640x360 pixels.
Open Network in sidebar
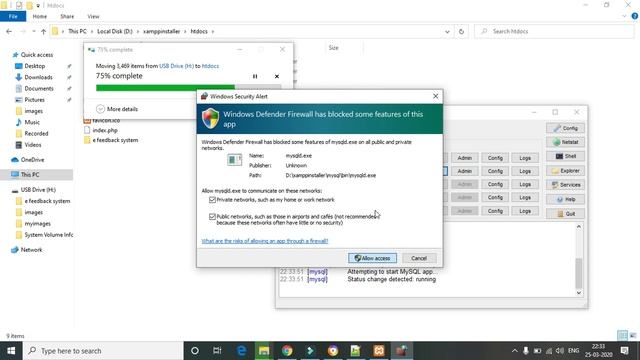(x=31, y=250)
